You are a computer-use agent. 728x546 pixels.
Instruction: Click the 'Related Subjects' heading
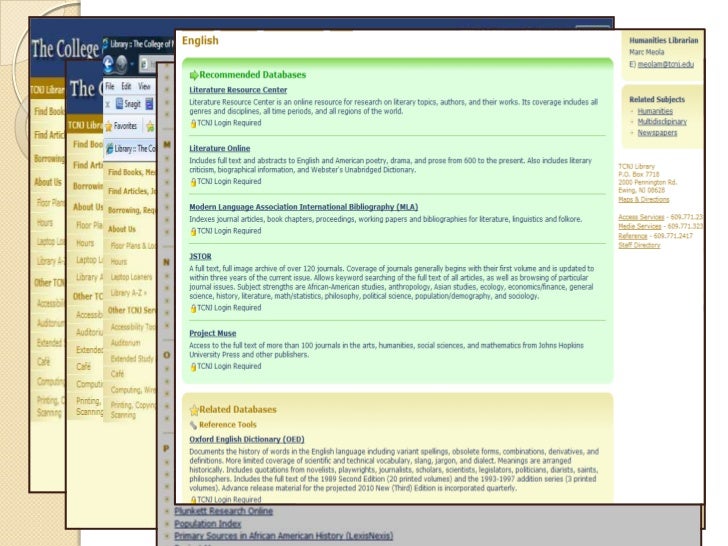pyautogui.click(x=657, y=99)
